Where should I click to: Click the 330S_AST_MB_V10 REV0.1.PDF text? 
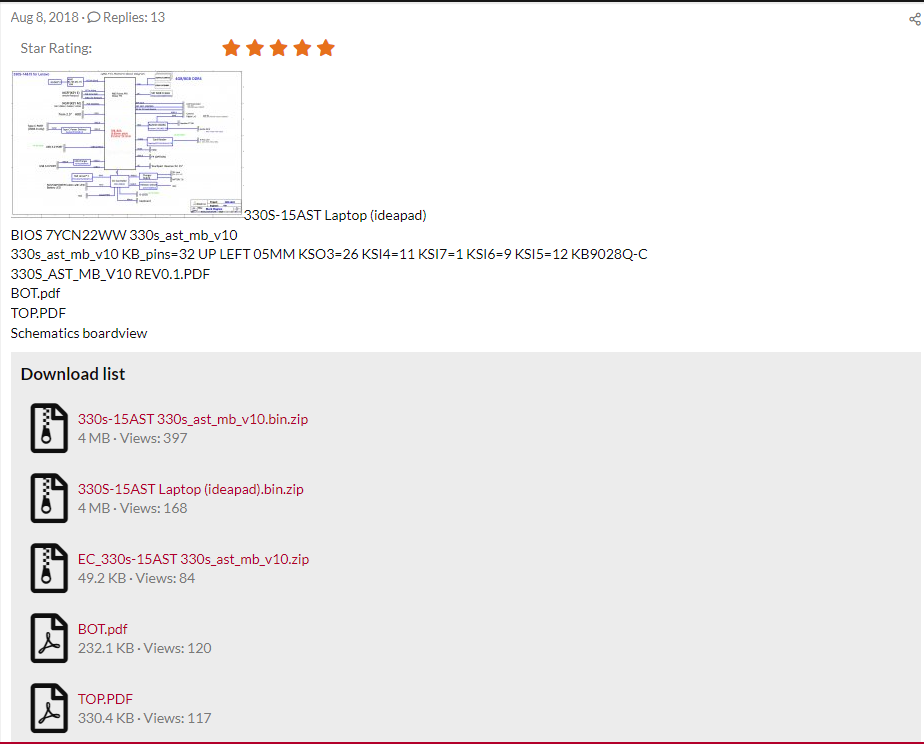coord(110,274)
